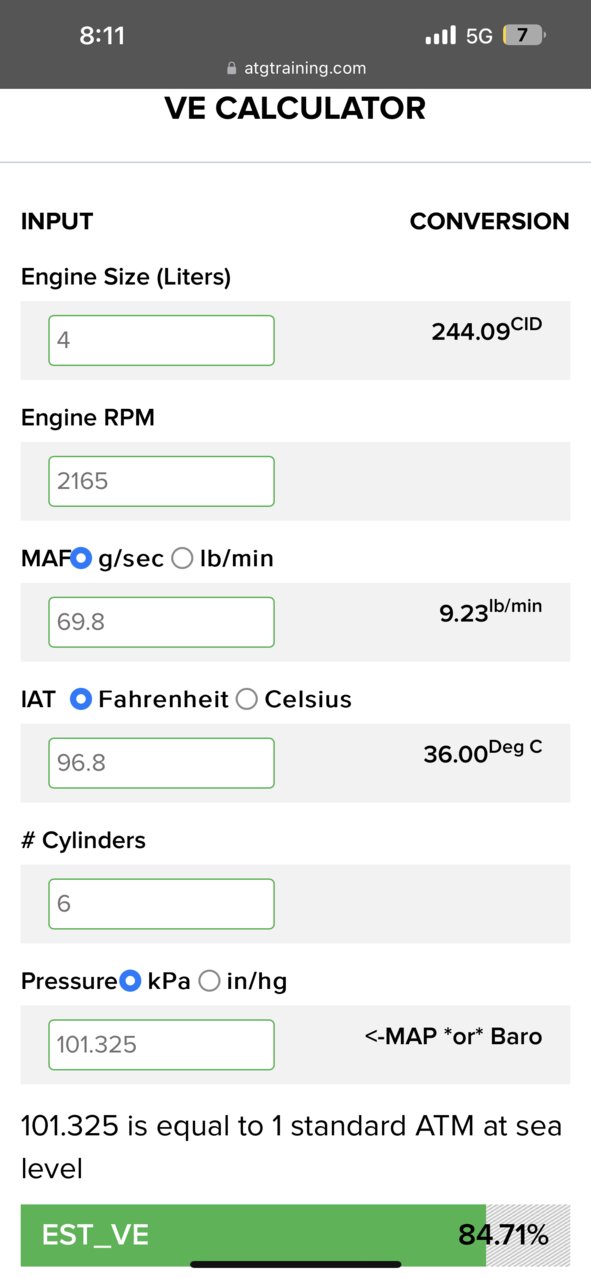Click the Engine Size liters input field
Screen dimensions: 591x1279
click(161, 340)
